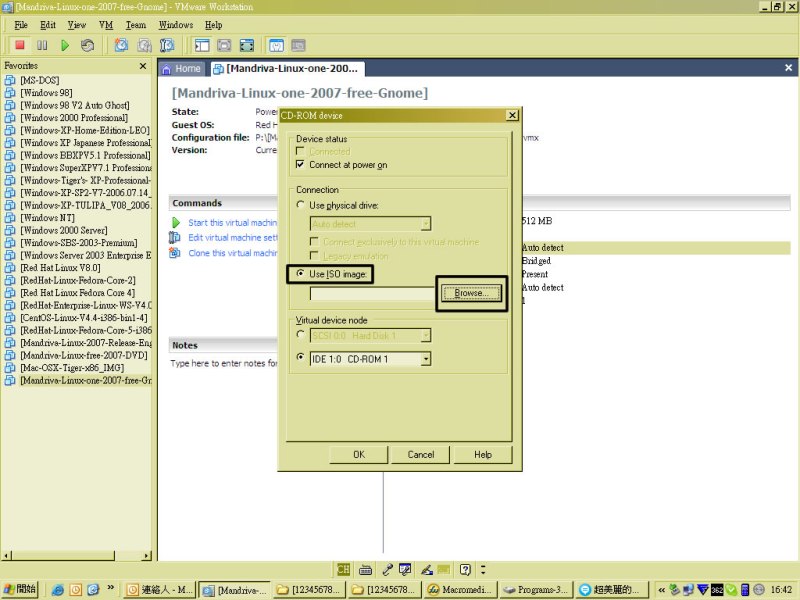Click the Console view toolbar icon
800x600 pixels.
tap(298, 45)
